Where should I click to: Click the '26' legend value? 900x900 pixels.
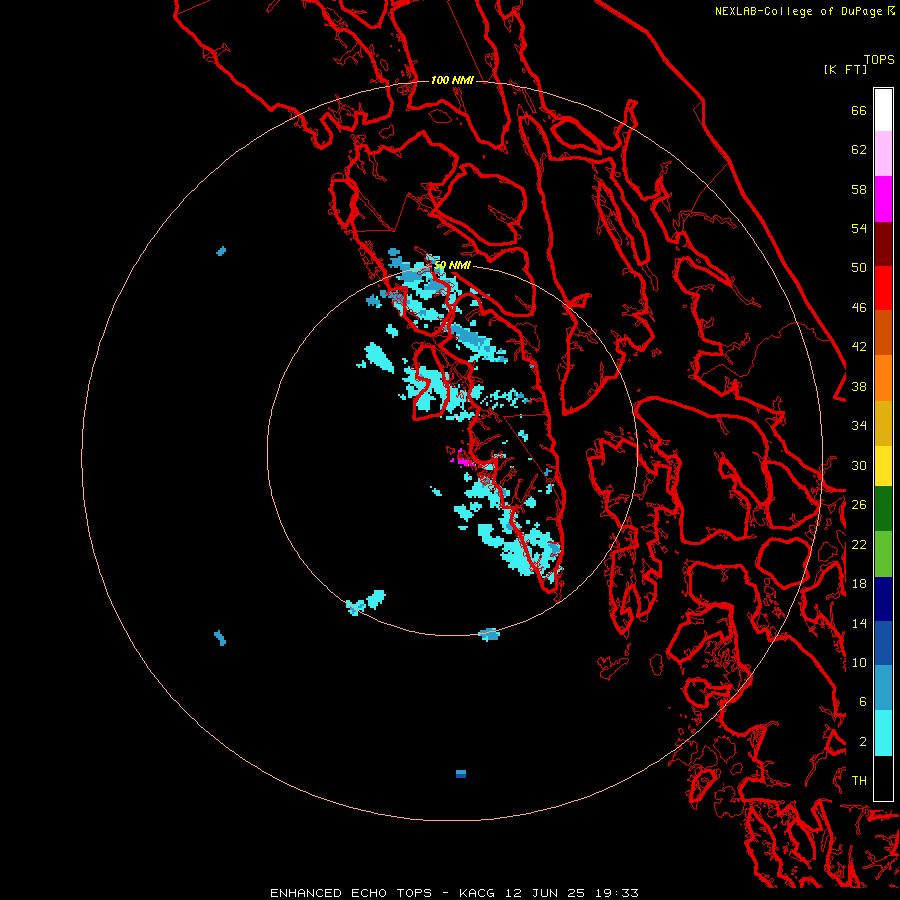point(859,505)
